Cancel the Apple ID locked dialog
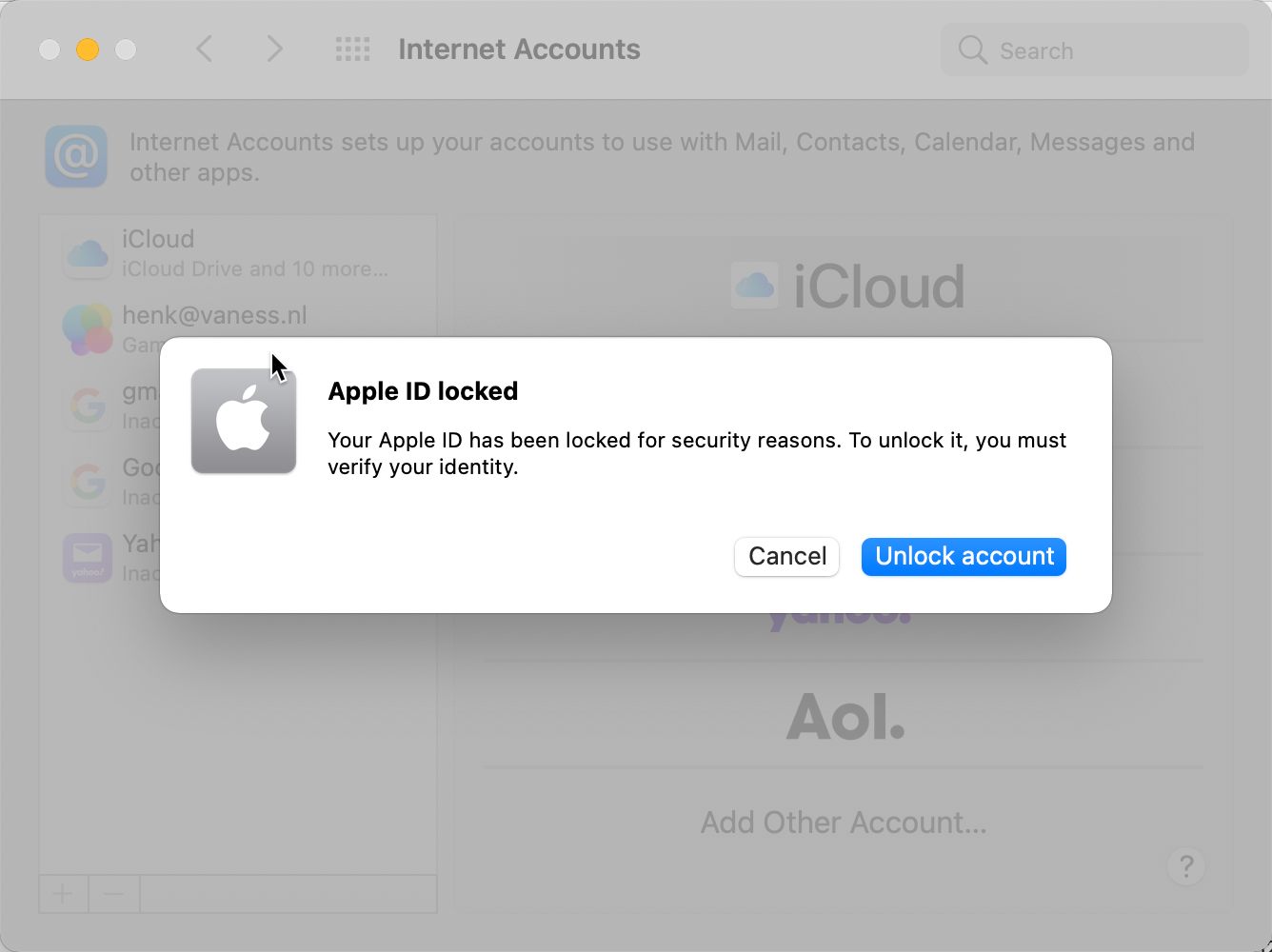Viewport: 1272px width, 952px height. click(786, 557)
